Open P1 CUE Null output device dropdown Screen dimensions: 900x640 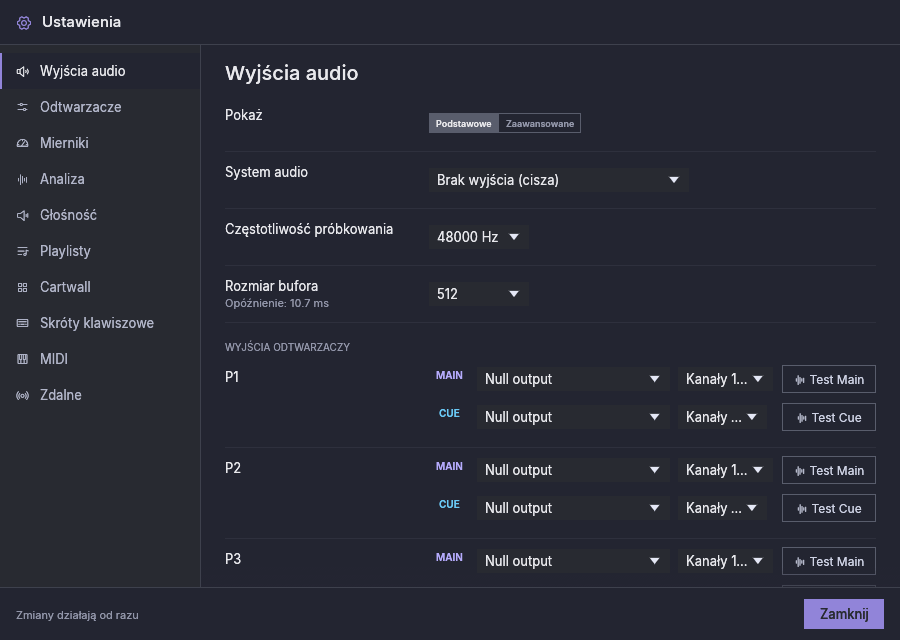573,417
